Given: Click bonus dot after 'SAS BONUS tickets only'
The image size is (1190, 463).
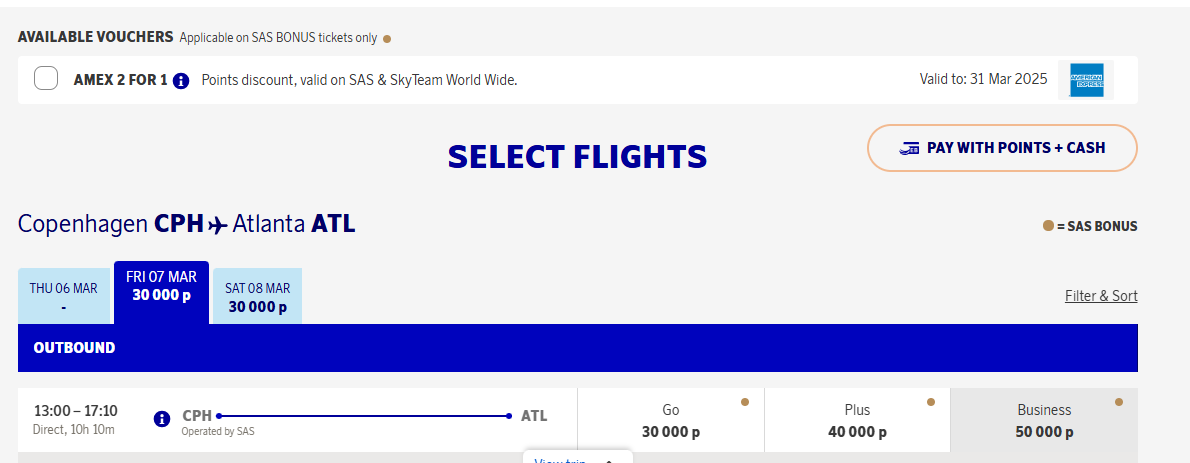Looking at the screenshot, I should click(387, 39).
